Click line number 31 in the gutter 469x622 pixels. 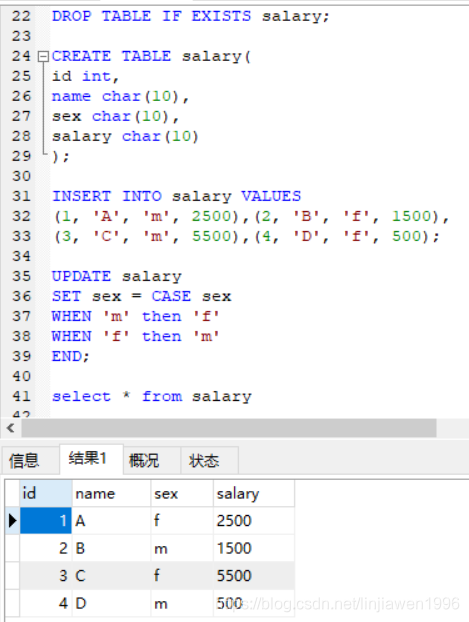[x=21, y=196]
